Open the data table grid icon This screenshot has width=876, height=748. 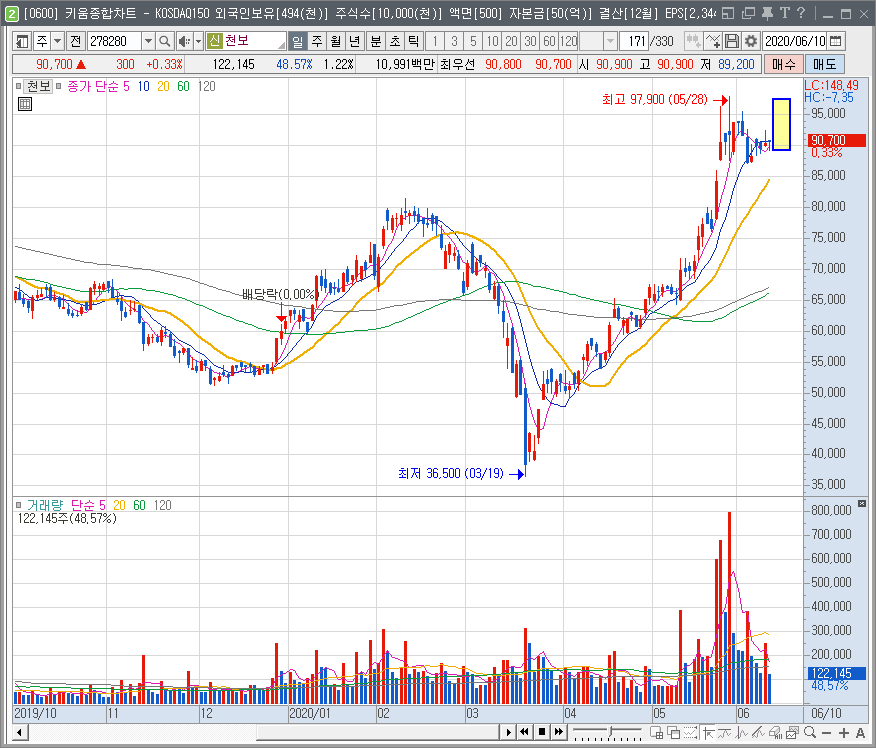pyautogui.click(x=25, y=104)
